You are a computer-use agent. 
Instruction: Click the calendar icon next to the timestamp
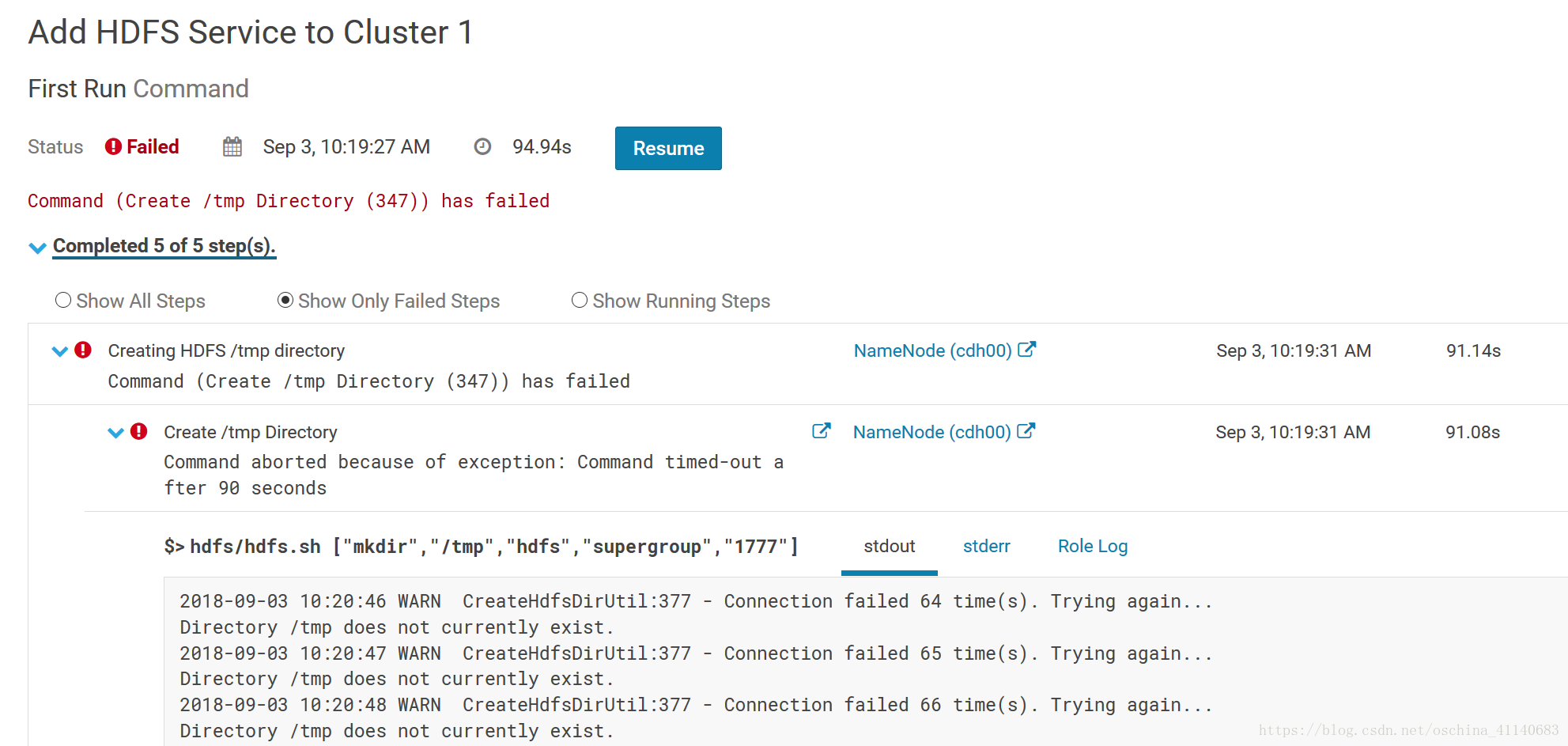click(232, 146)
